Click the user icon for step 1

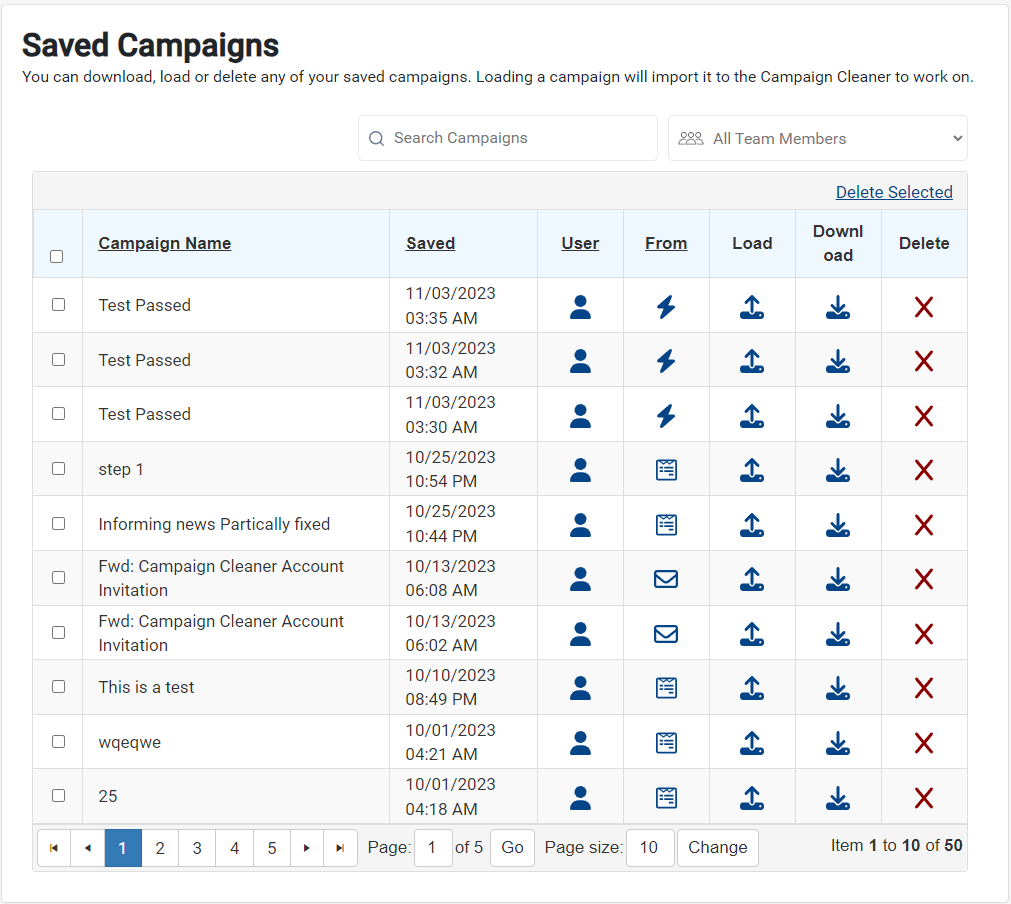(580, 470)
